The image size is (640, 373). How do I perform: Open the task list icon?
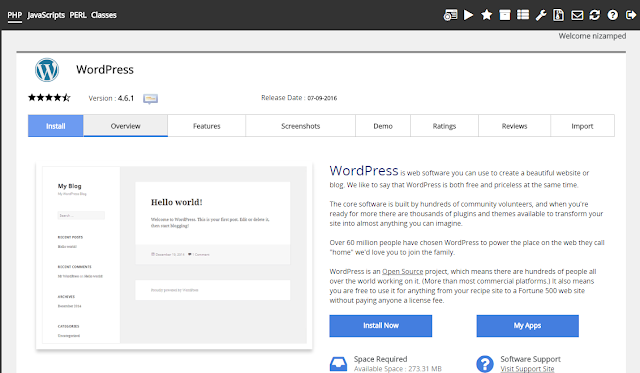pyautogui.click(x=523, y=15)
